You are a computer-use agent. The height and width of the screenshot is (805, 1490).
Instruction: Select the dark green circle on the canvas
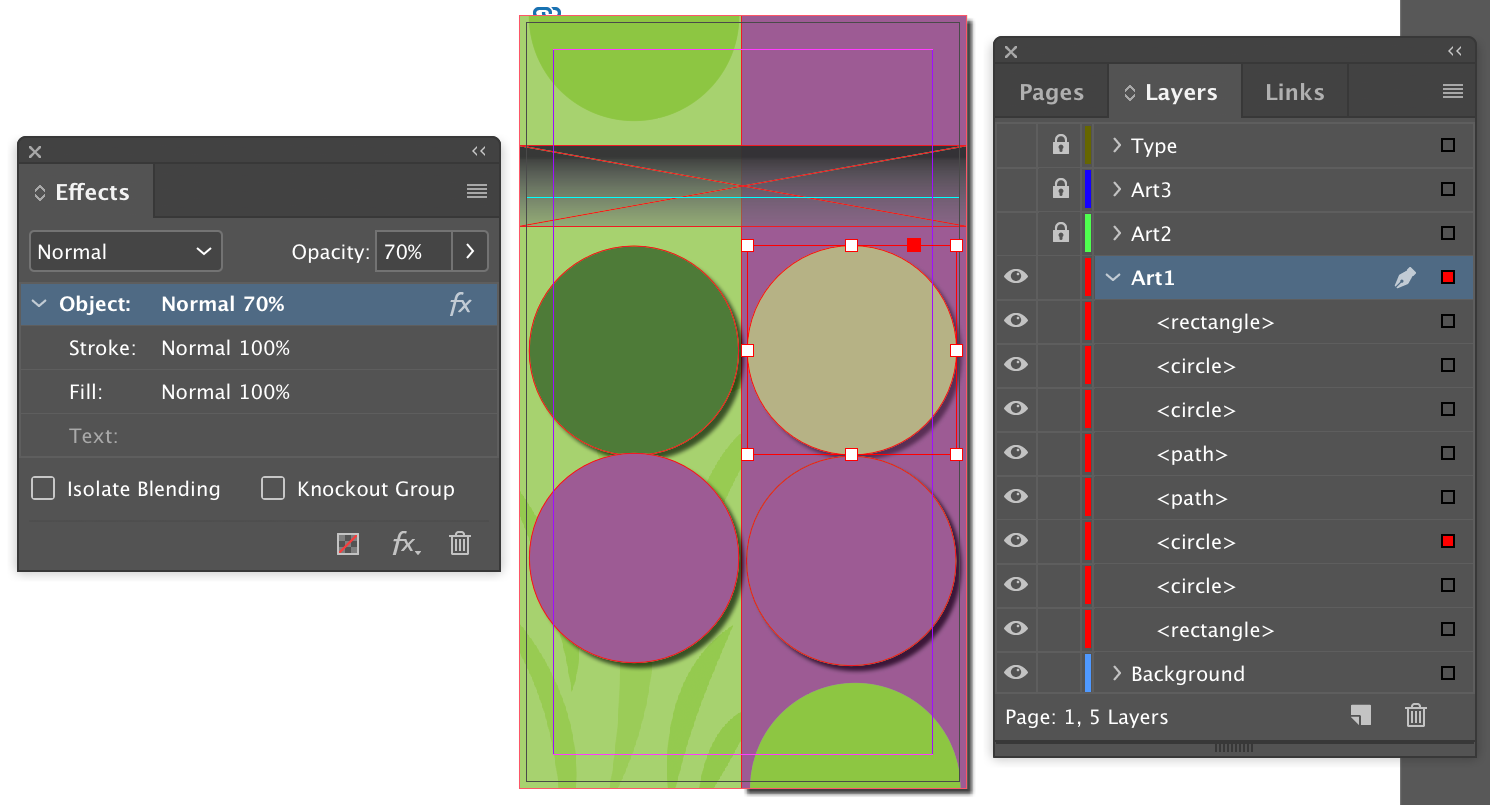click(x=633, y=350)
